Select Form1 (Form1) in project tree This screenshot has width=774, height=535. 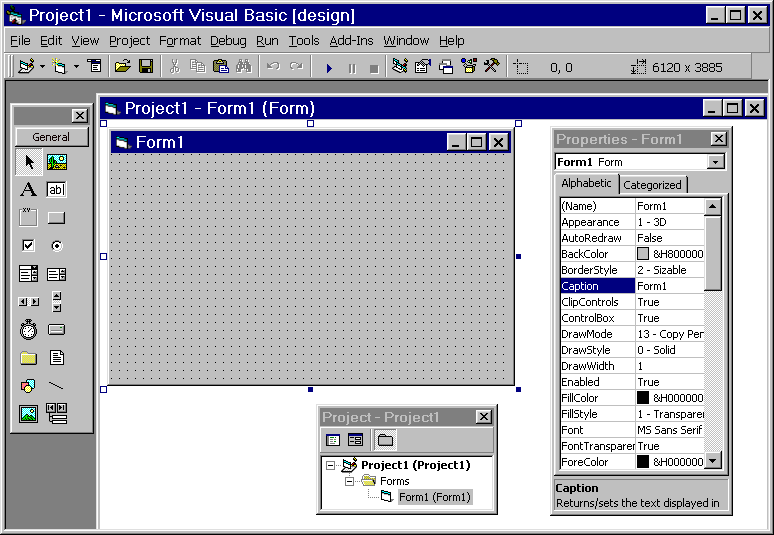[434, 497]
